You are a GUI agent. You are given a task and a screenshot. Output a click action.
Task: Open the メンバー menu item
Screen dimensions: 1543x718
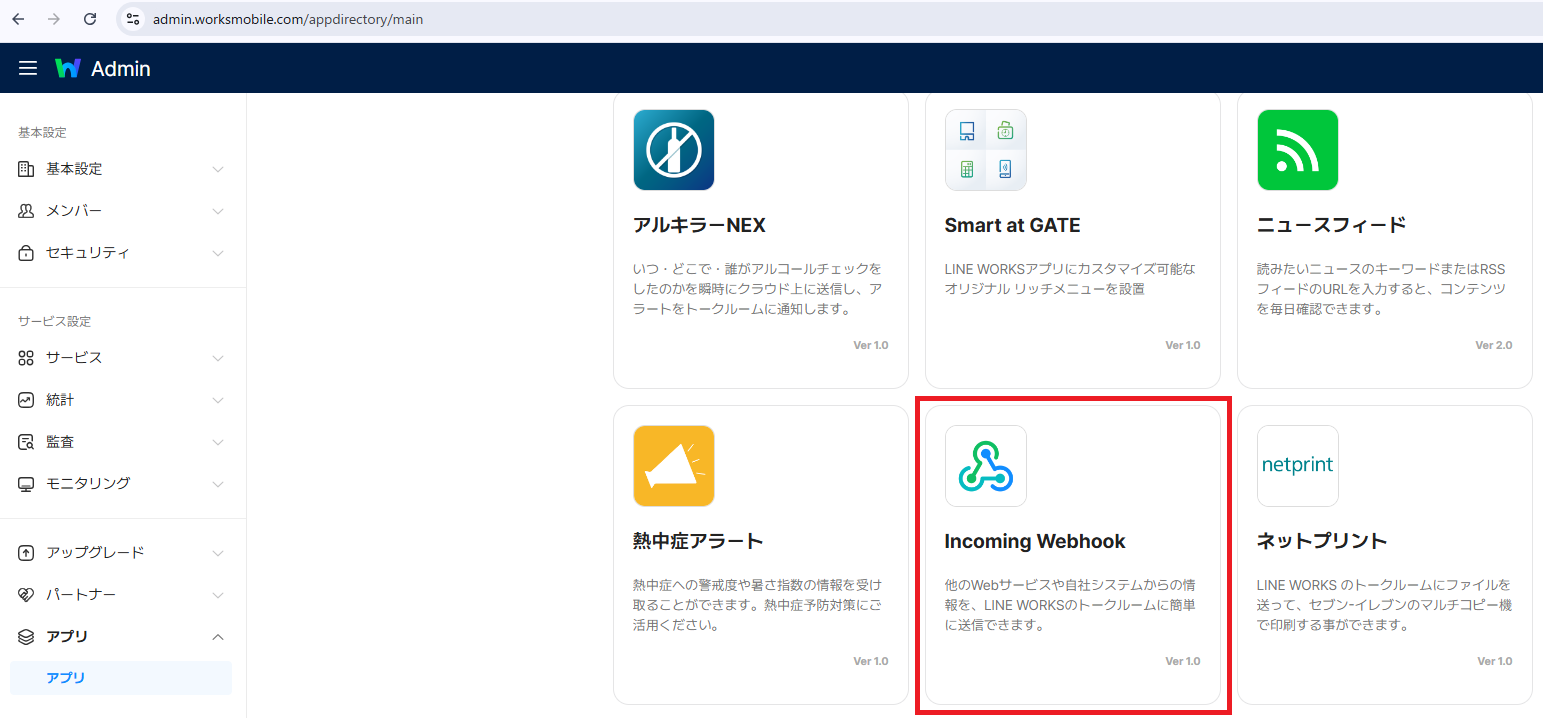tap(121, 211)
